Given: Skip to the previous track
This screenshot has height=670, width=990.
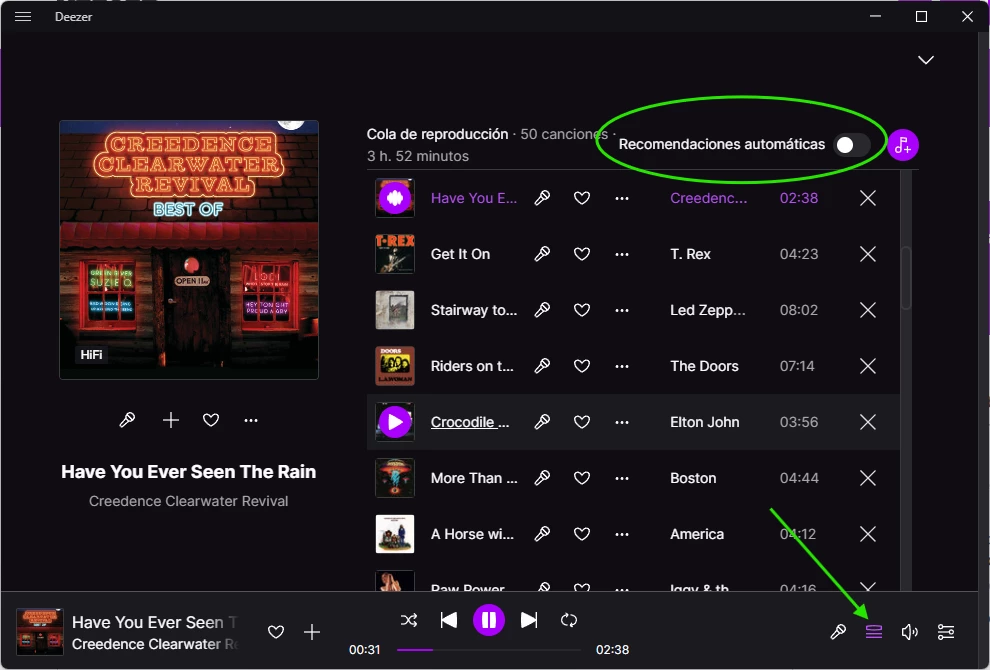Looking at the screenshot, I should tap(449, 620).
